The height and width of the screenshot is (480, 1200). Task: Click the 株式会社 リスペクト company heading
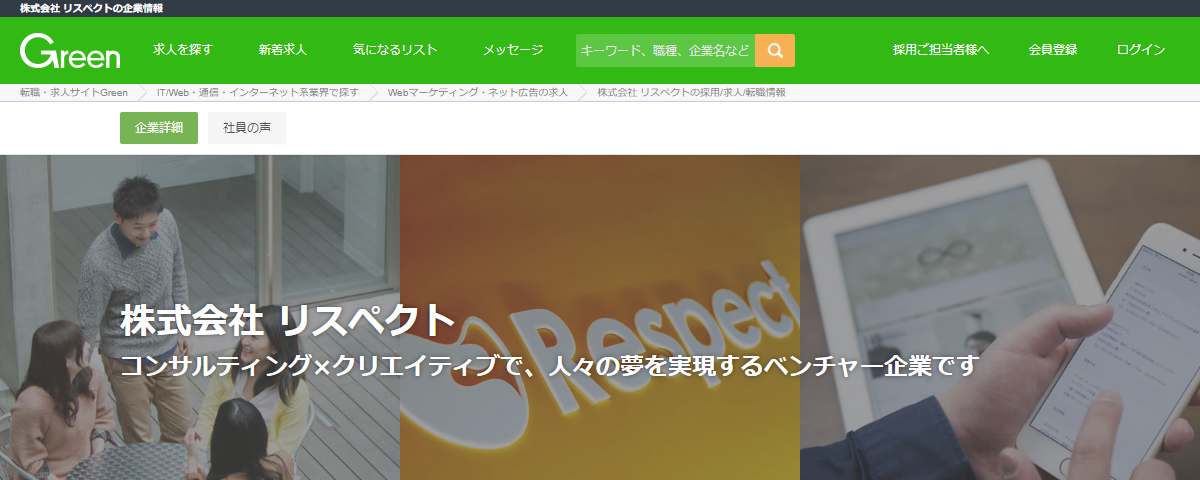tap(287, 321)
